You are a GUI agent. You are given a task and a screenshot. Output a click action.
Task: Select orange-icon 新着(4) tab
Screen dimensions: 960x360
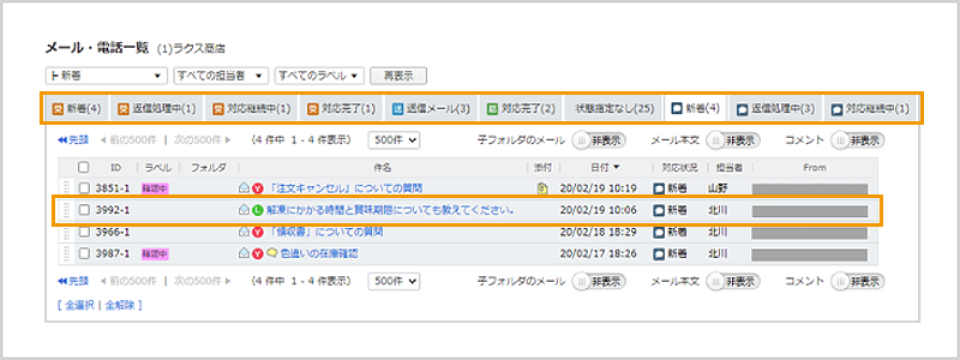click(77, 109)
